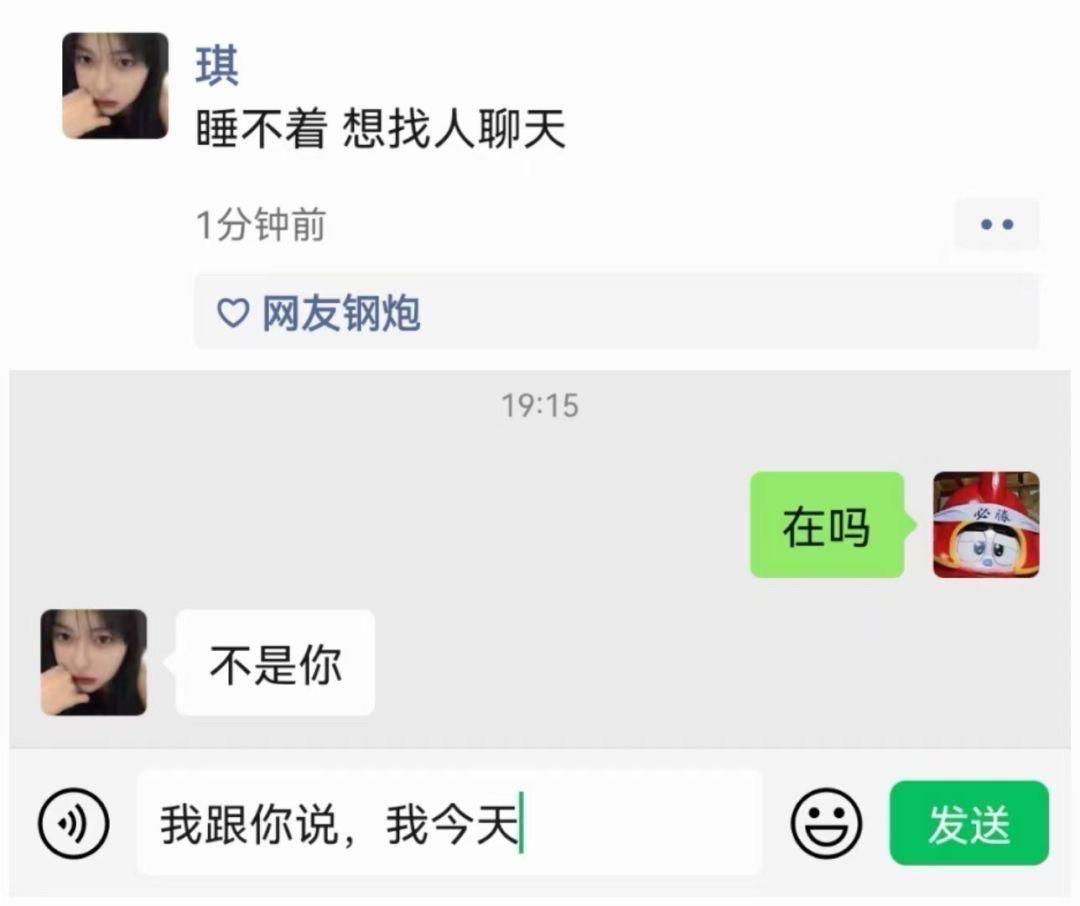1080x906 pixels.
Task: Open 网友钢炮's profile from likes
Action: tap(341, 313)
